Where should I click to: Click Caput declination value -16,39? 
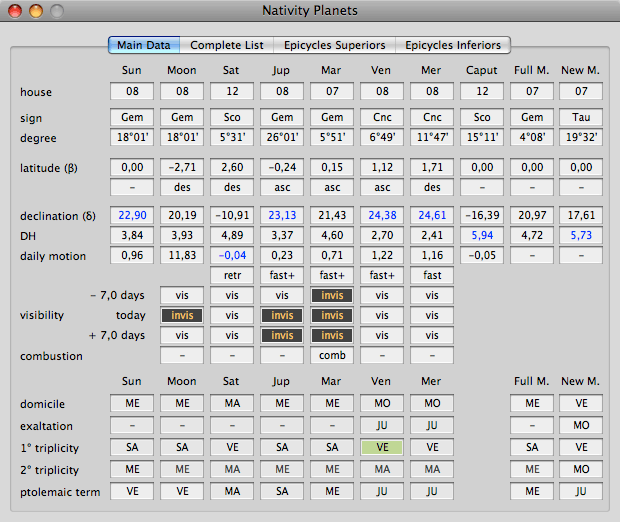tap(482, 216)
